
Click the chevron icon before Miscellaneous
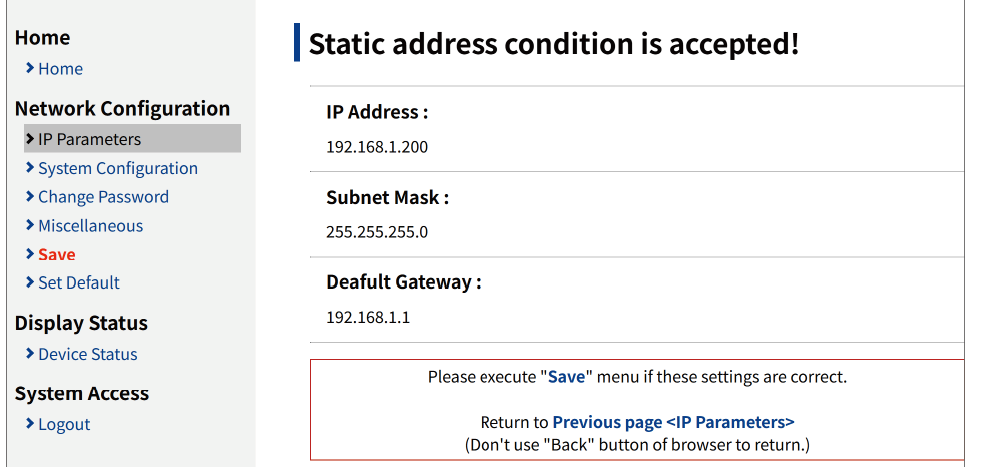[x=30, y=226]
